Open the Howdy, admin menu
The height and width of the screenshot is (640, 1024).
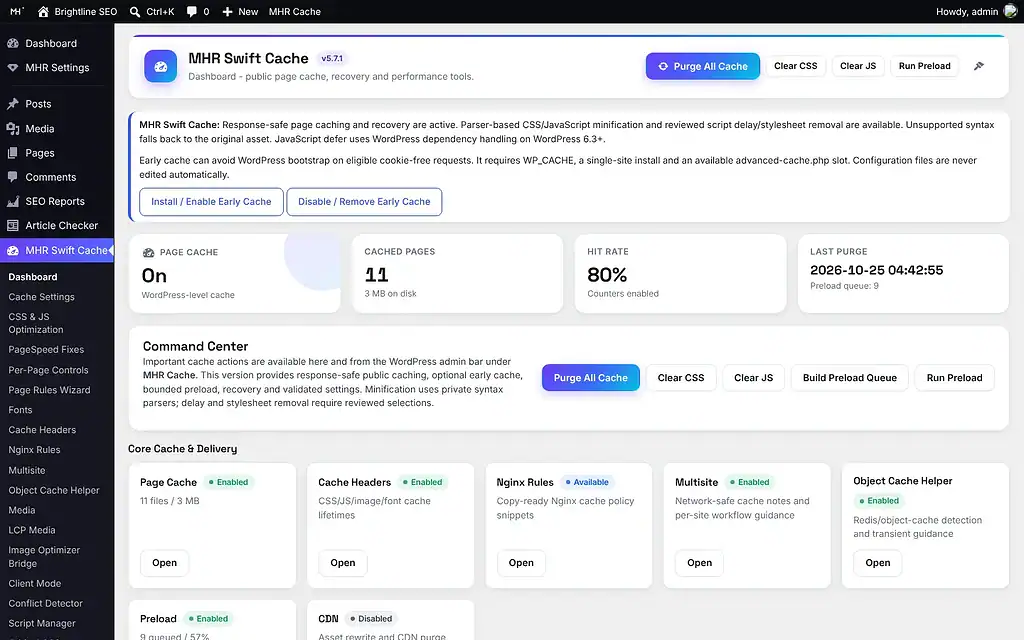pyautogui.click(x=976, y=12)
